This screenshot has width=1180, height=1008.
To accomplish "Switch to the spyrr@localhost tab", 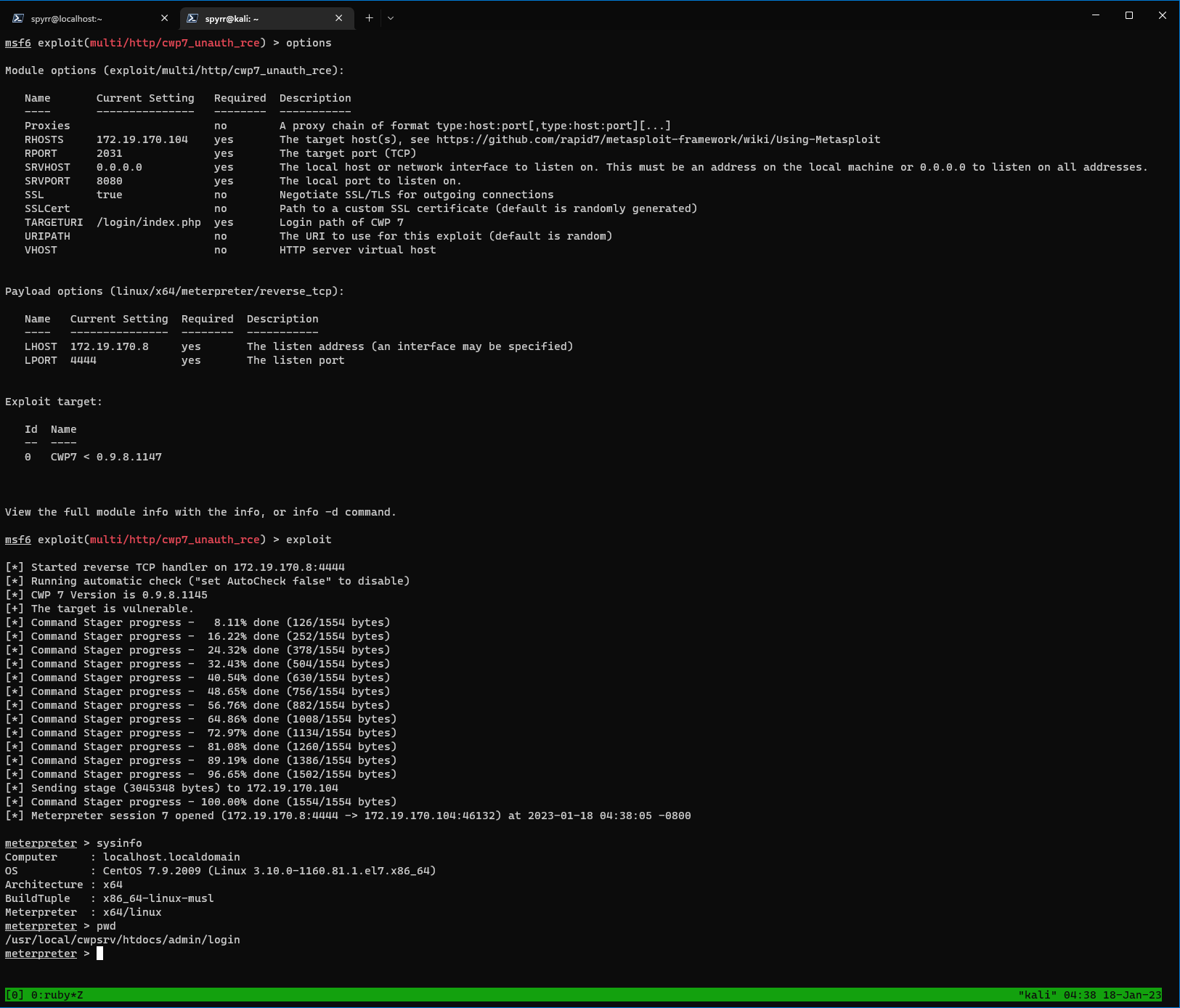I will [91, 18].
